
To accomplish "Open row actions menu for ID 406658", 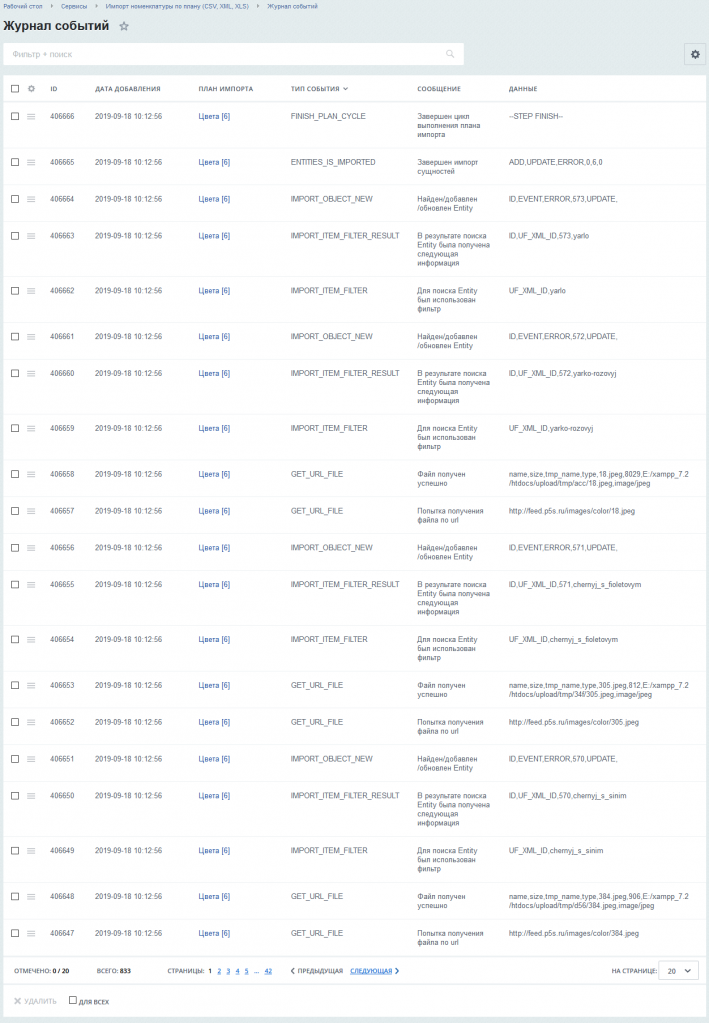I will pos(31,474).
